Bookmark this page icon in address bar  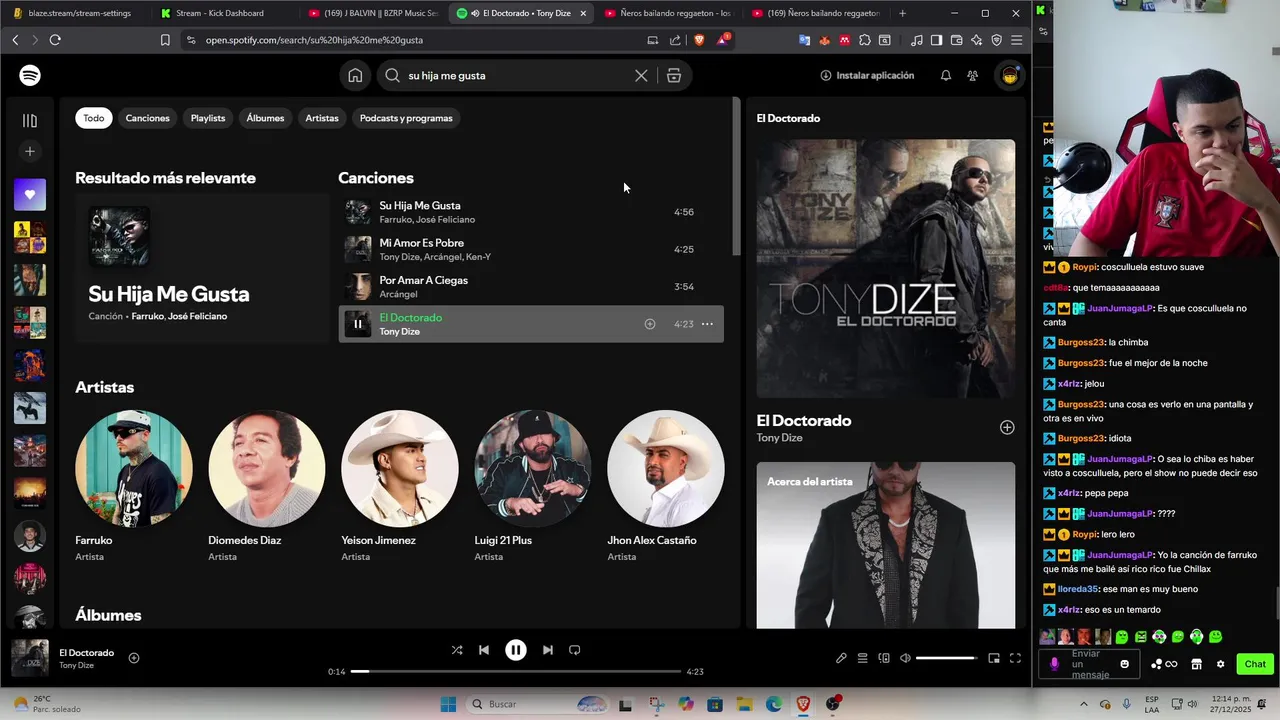[165, 40]
